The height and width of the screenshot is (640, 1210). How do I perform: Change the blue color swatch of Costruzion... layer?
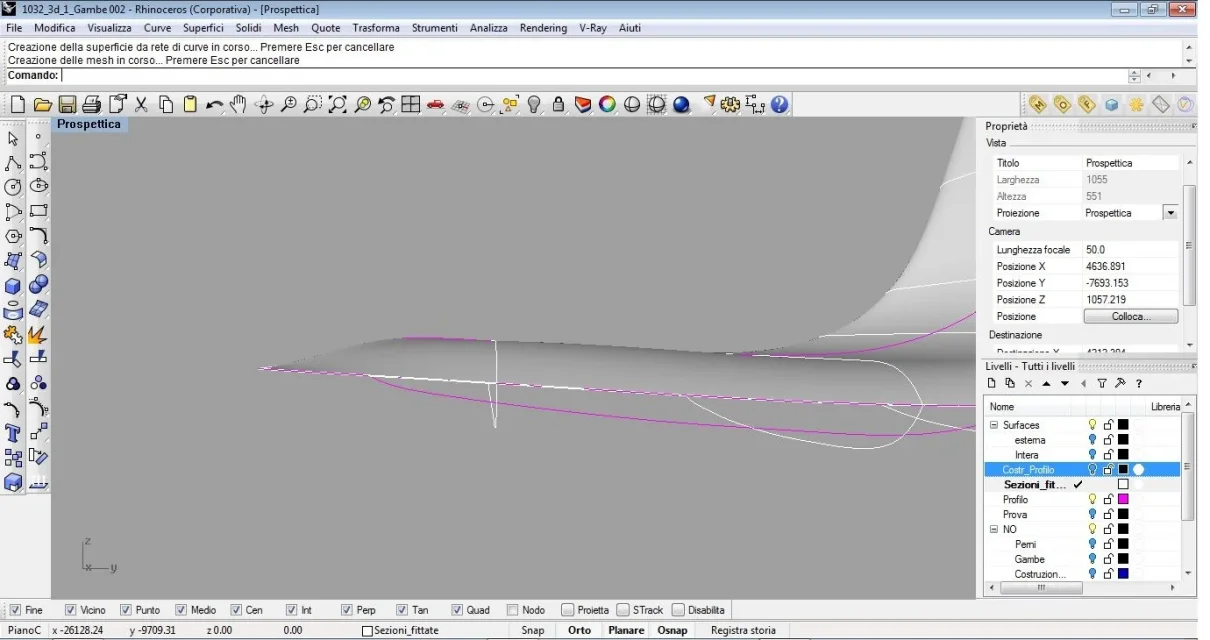pyautogui.click(x=1123, y=574)
